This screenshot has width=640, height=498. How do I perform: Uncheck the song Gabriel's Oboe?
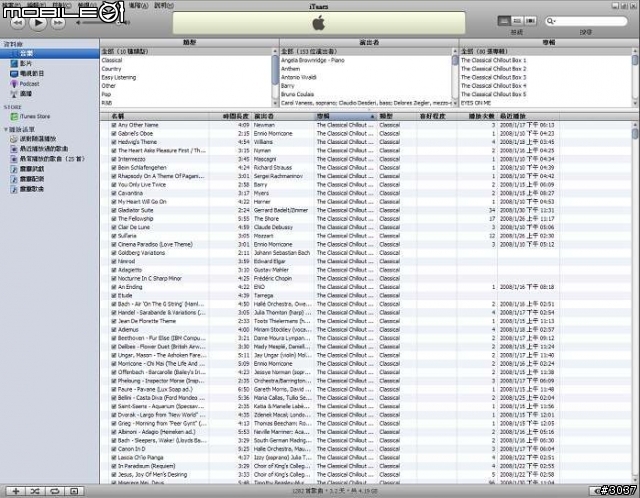click(114, 133)
